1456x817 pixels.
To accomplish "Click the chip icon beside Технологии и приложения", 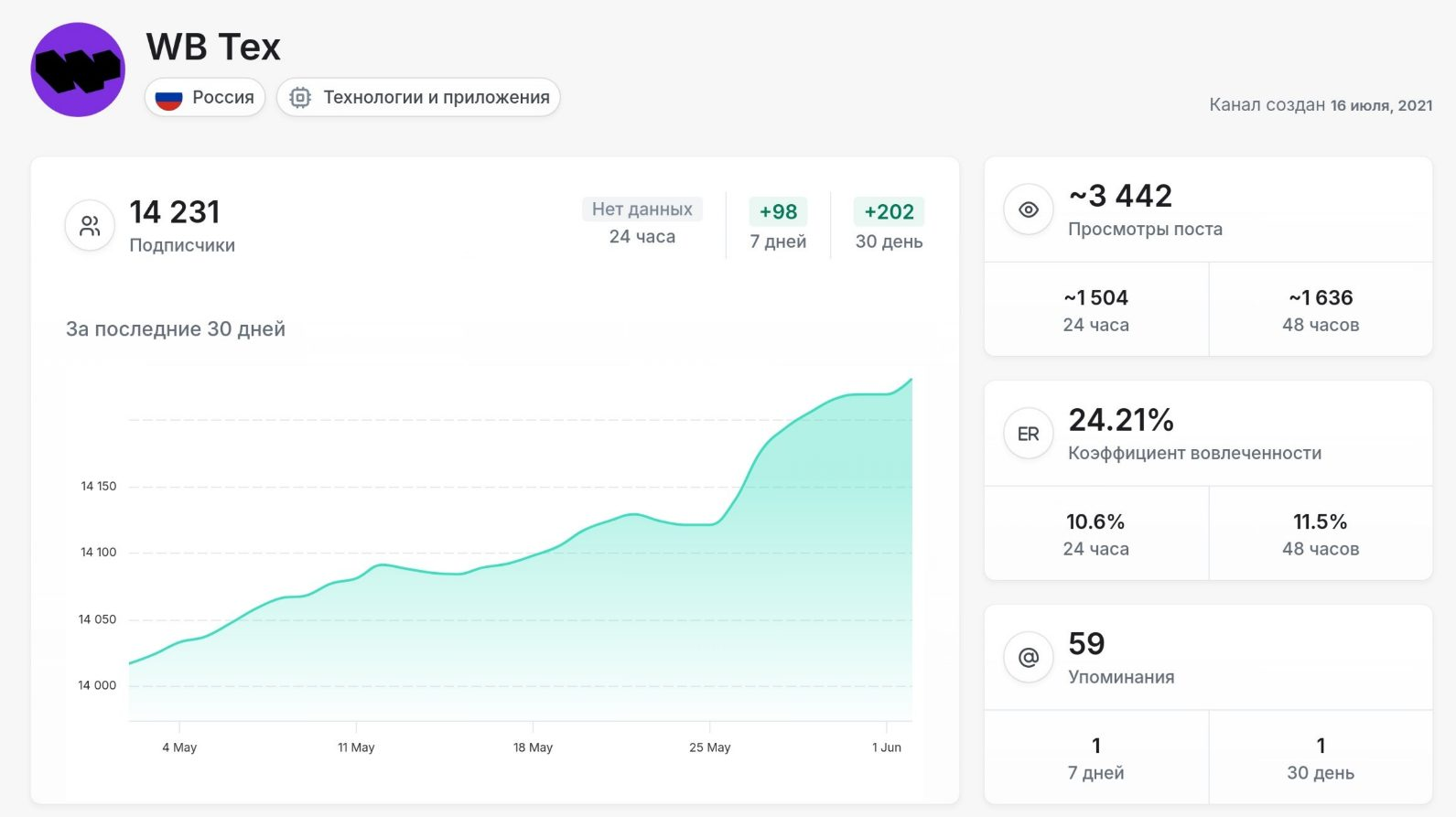I will click(x=300, y=98).
